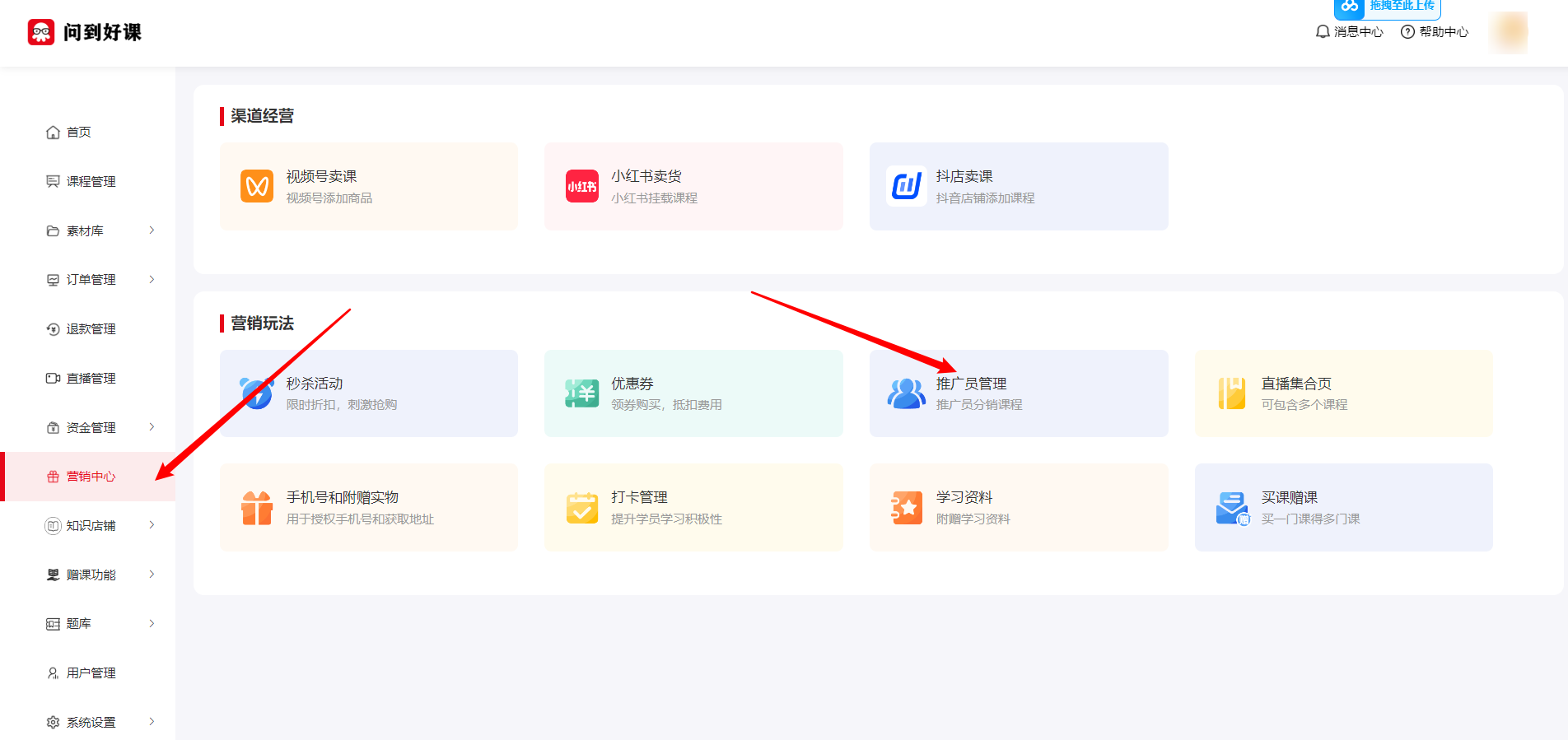
Task: Click the 可包含多个课程 description
Action: (x=1304, y=405)
